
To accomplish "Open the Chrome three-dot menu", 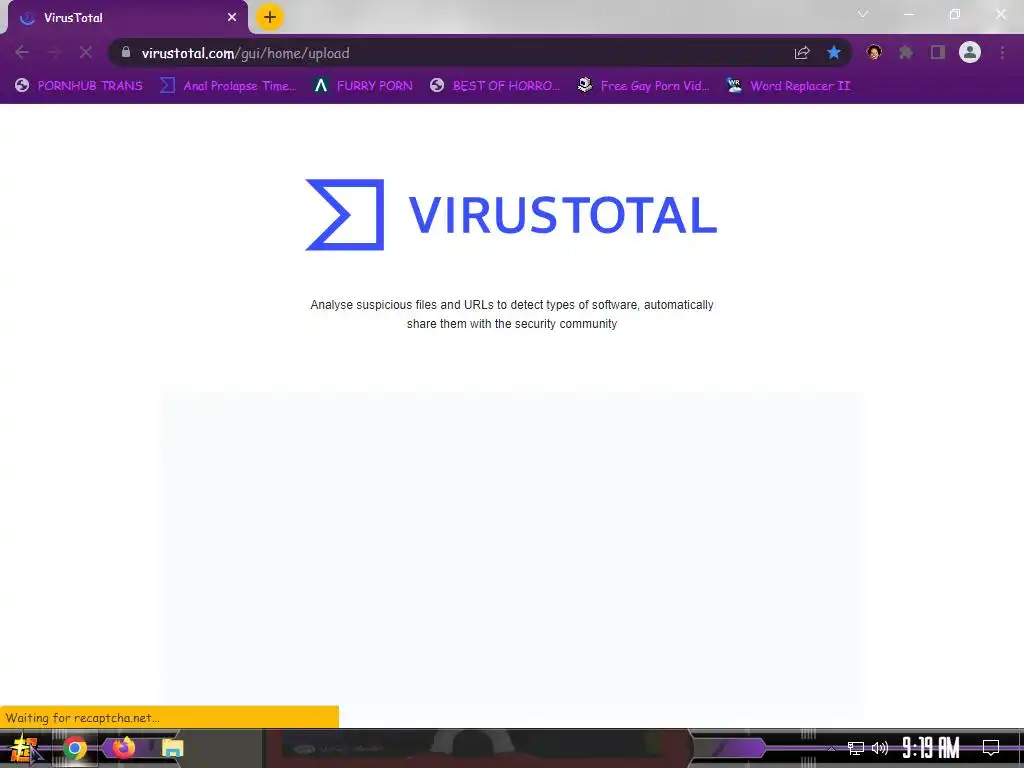I will [x=1002, y=52].
